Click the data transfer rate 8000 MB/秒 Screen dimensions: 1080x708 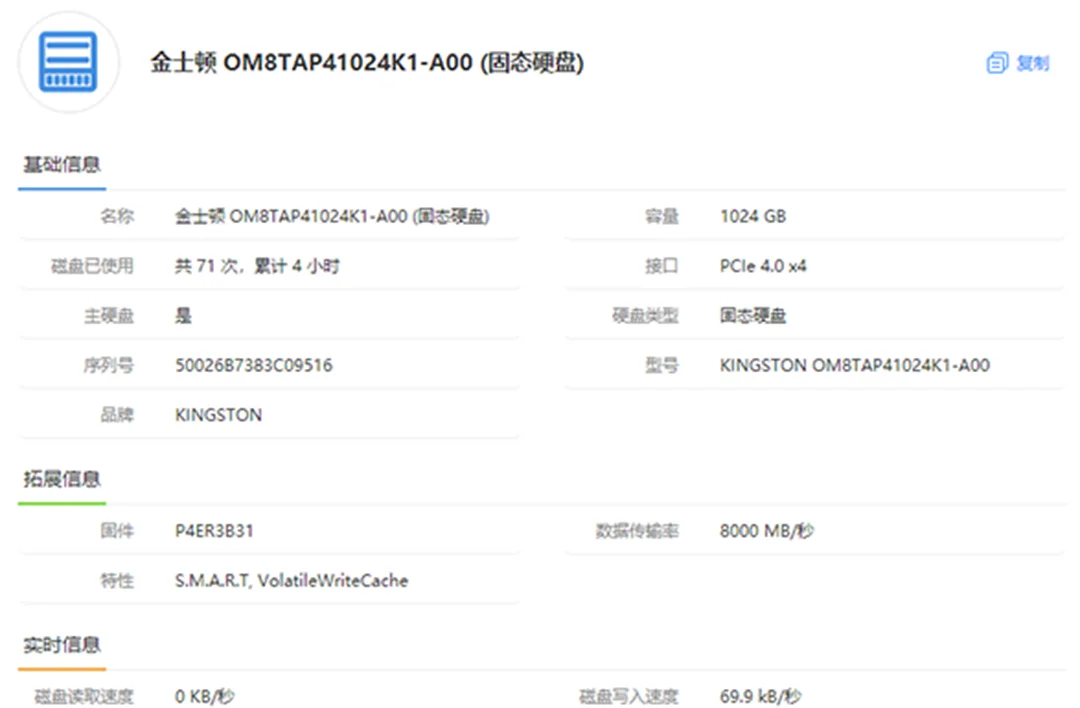coord(766,530)
